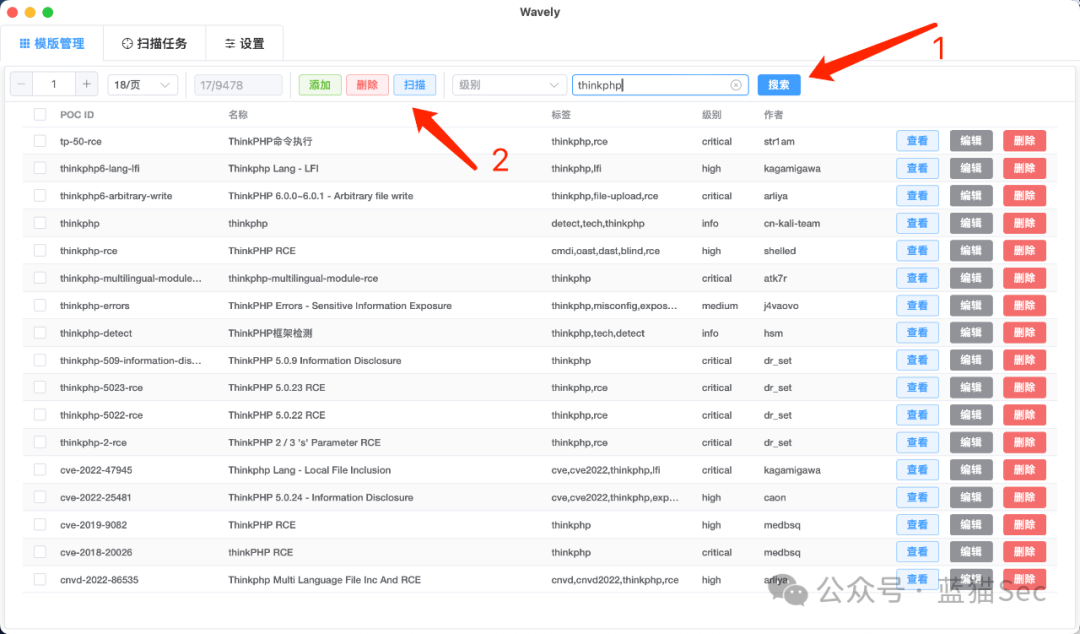Image resolution: width=1080 pixels, height=634 pixels.
Task: Click the 作者 column header
Action: (773, 114)
